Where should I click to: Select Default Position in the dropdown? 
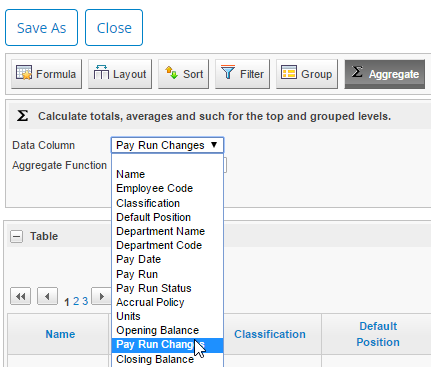(167, 217)
